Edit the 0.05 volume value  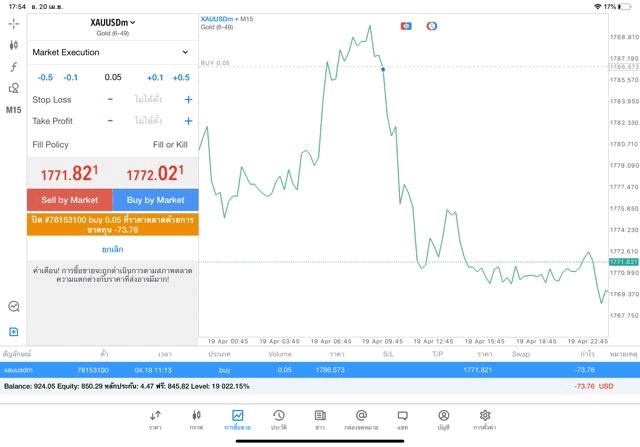pos(113,77)
